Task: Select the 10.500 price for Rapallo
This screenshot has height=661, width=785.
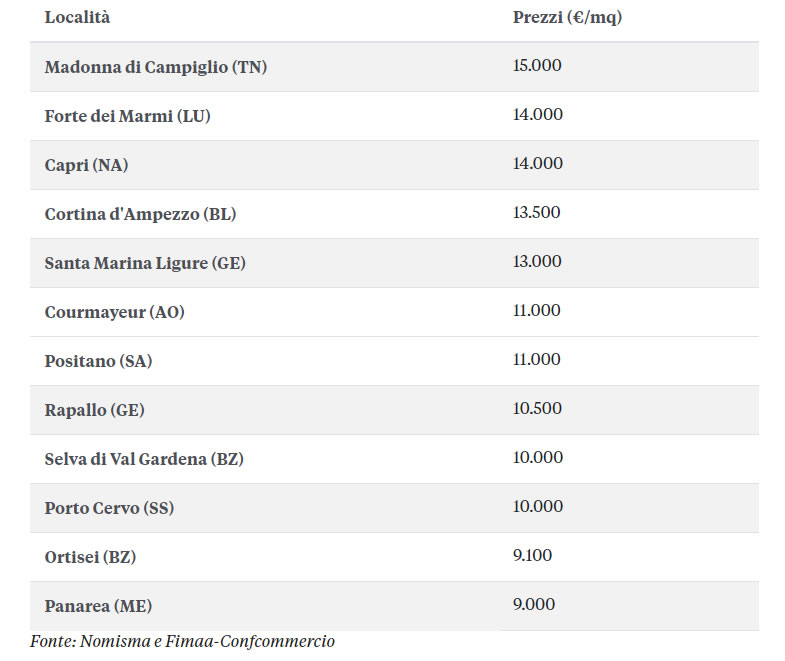Action: (x=537, y=408)
